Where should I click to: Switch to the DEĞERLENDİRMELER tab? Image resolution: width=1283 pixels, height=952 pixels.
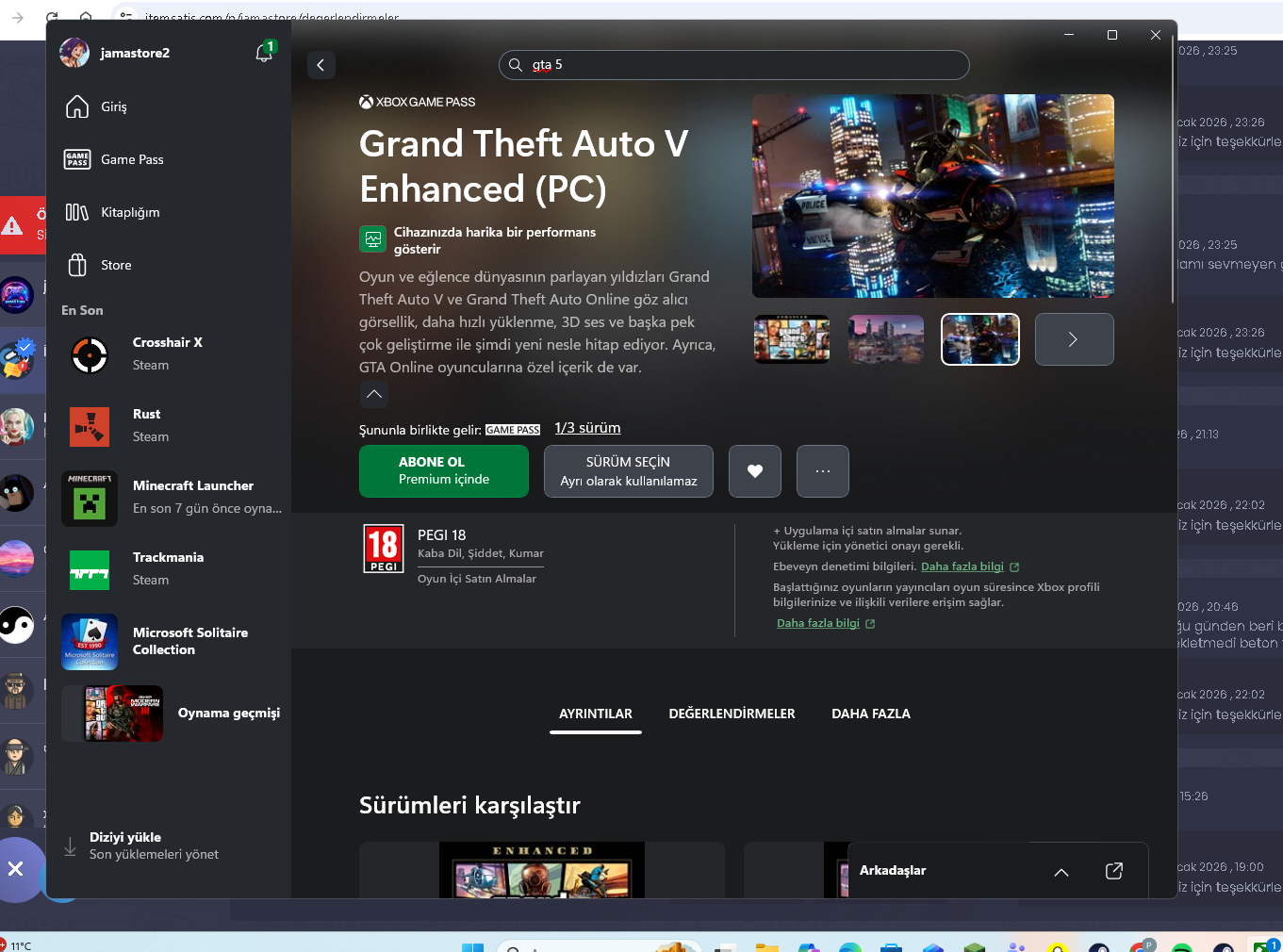coord(732,714)
